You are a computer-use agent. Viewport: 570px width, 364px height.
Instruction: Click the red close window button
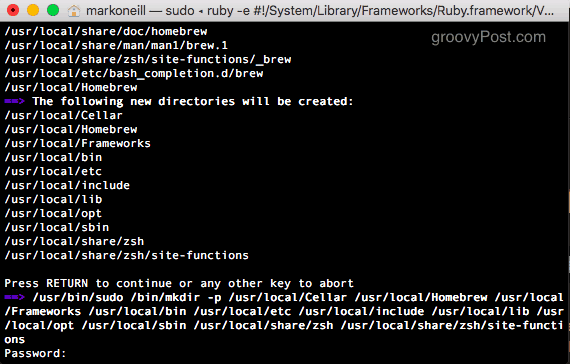13,10
